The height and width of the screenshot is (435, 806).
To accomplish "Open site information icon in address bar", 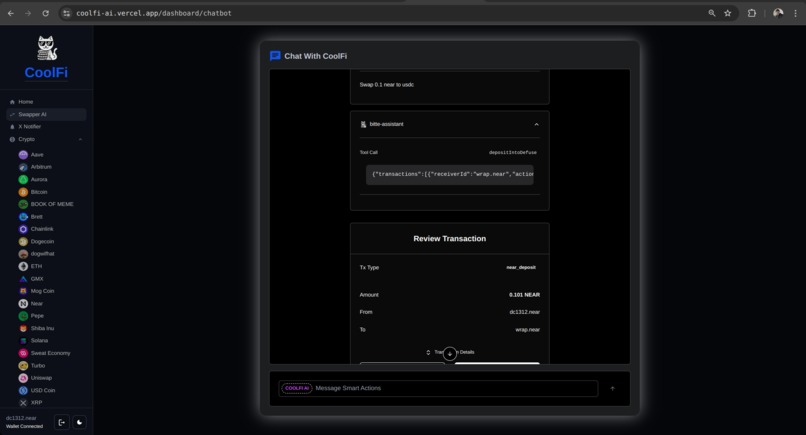I will (66, 13).
